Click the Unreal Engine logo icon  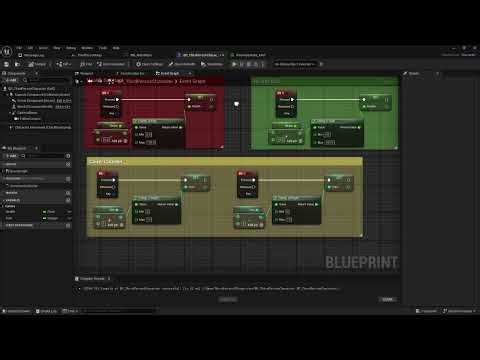pyautogui.click(x=7, y=51)
